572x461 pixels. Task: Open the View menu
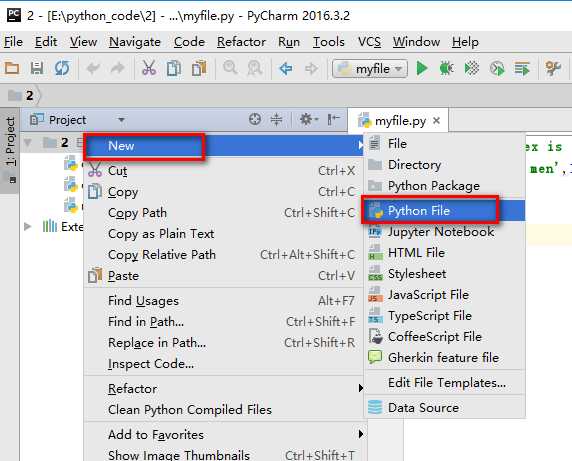click(84, 42)
